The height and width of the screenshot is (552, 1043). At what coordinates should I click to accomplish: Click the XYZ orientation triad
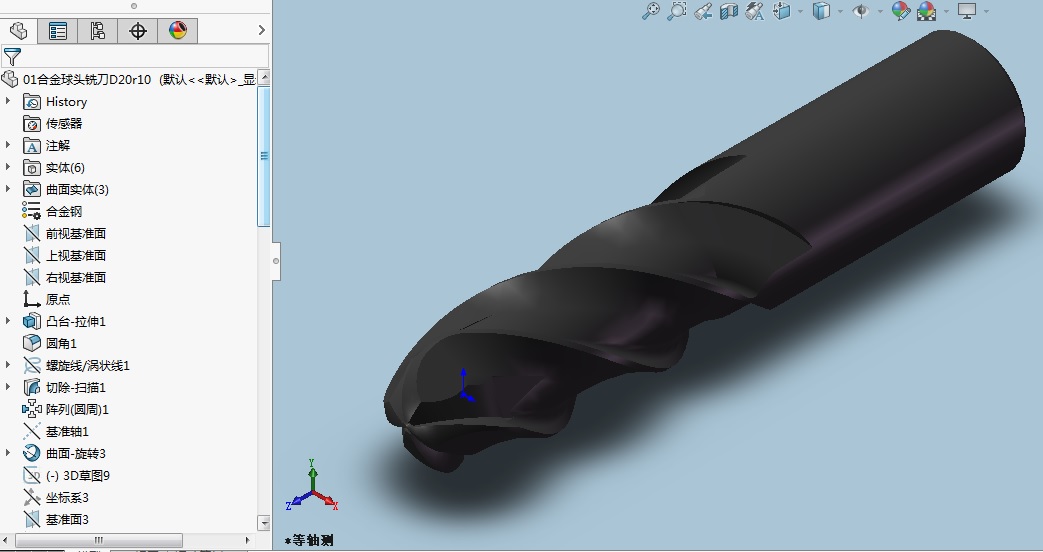[312, 486]
